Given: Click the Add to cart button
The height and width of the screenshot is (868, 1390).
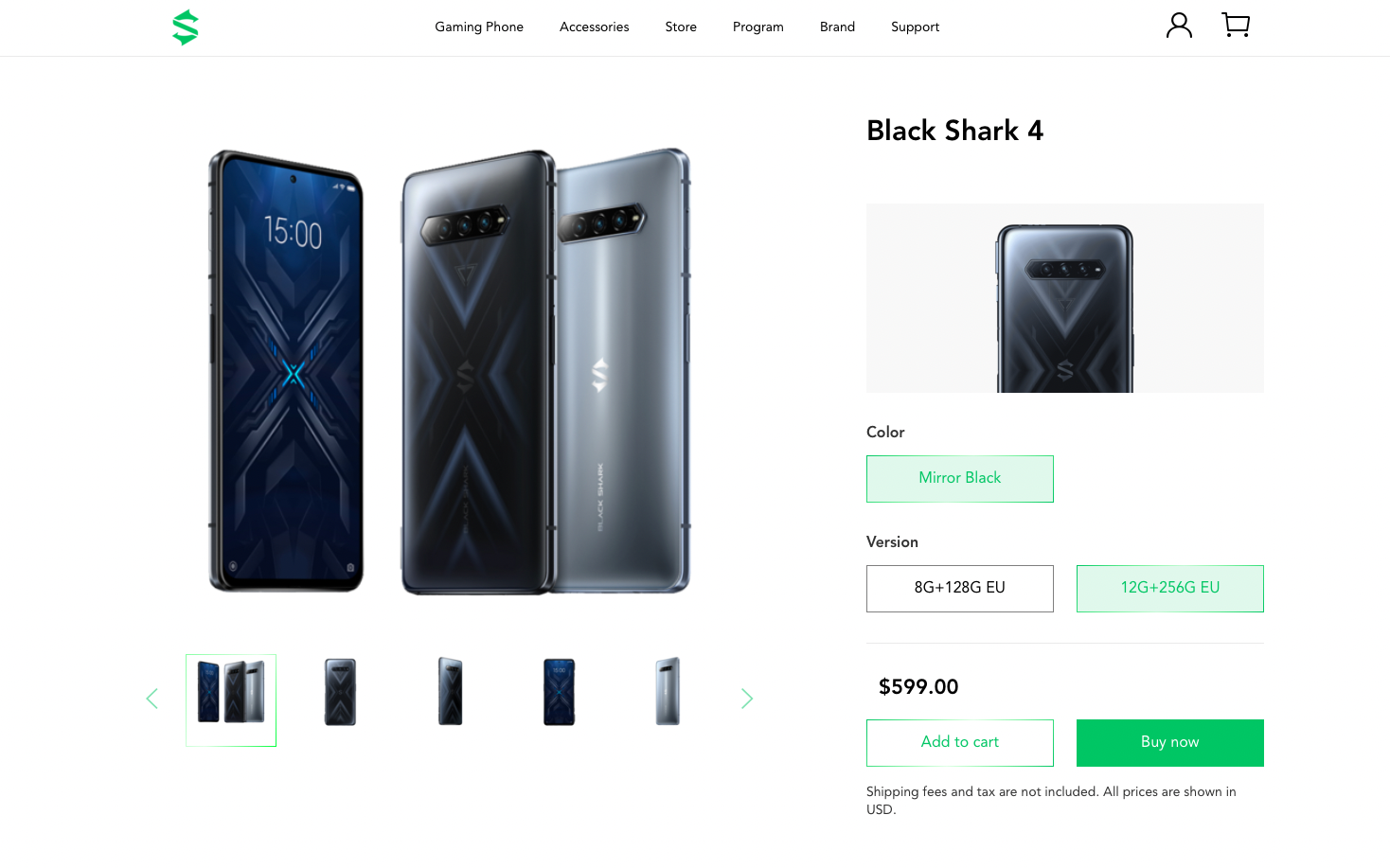Looking at the screenshot, I should coord(959,742).
